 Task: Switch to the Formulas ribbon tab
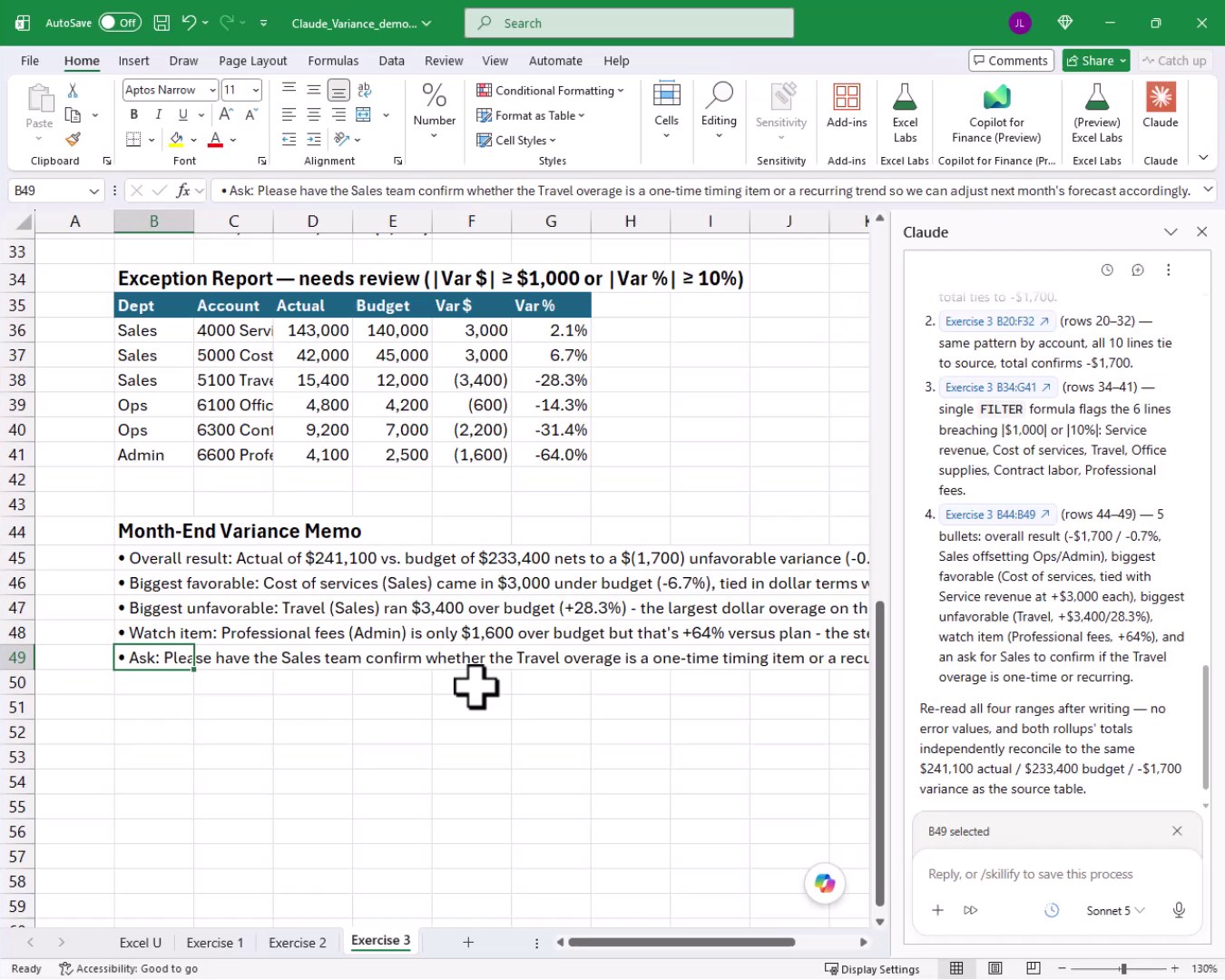click(x=333, y=61)
